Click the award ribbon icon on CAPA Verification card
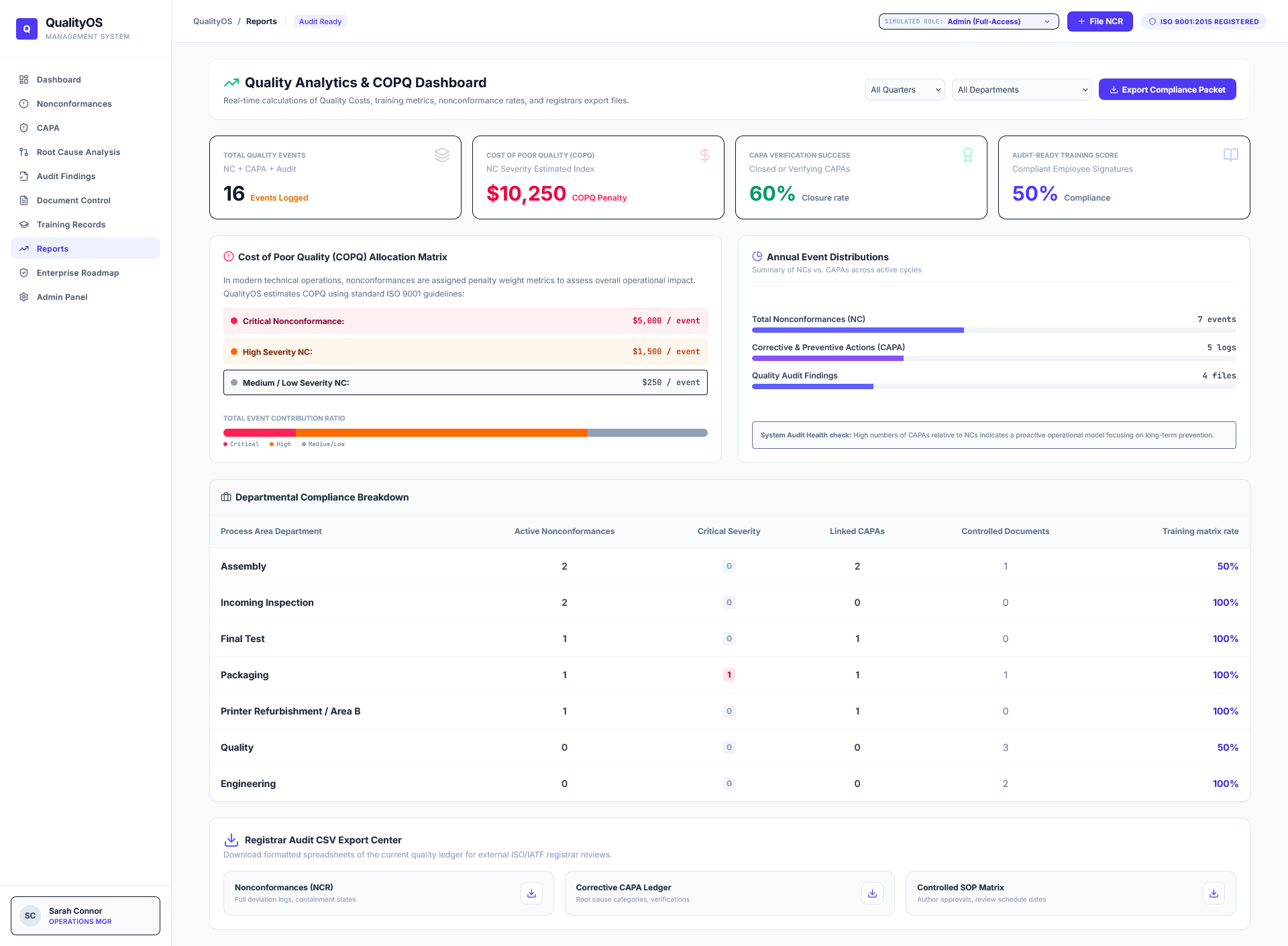Screen dimensions: 1288x946 (x=968, y=155)
